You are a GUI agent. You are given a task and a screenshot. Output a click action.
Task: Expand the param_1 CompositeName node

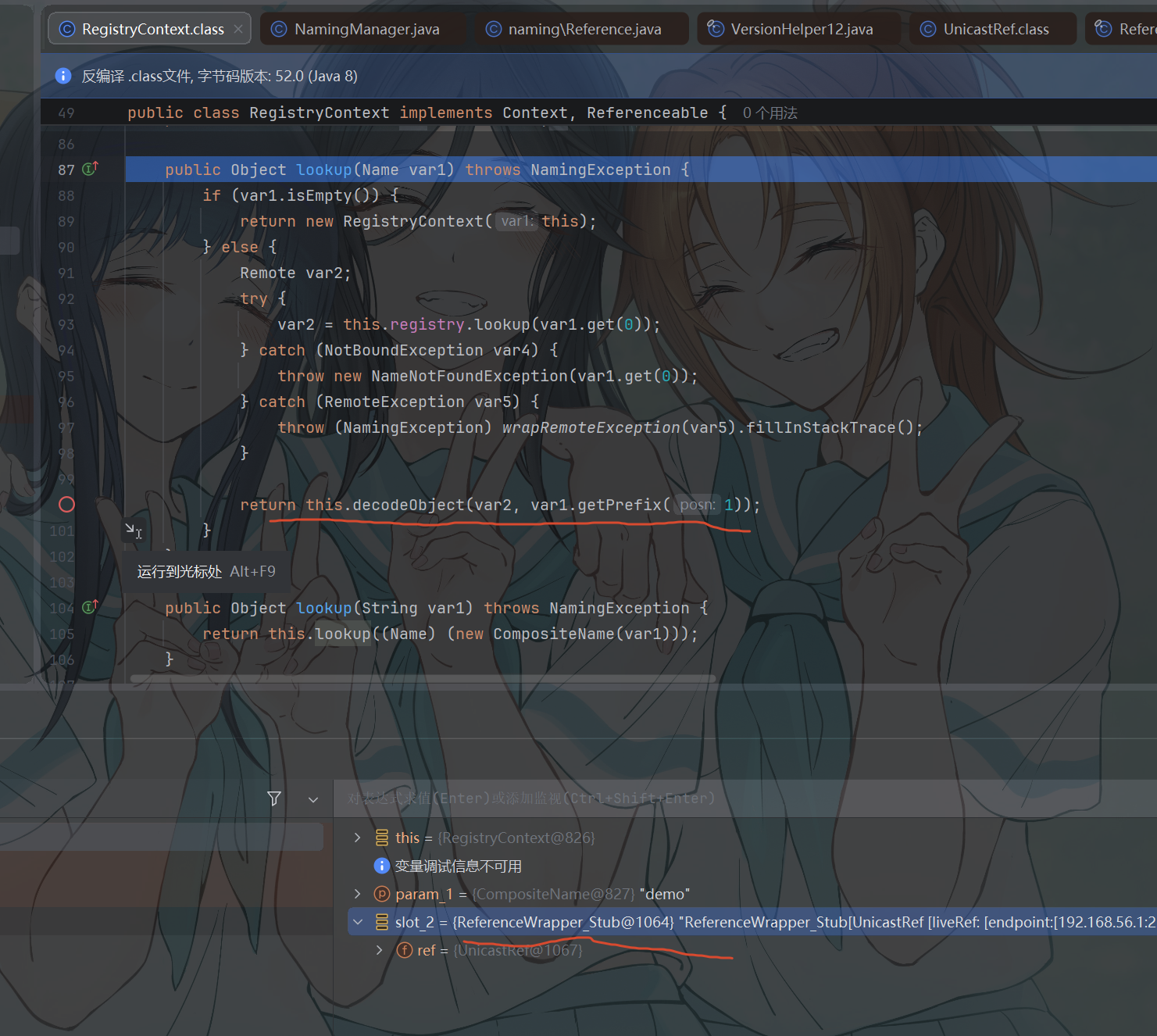pyautogui.click(x=358, y=894)
